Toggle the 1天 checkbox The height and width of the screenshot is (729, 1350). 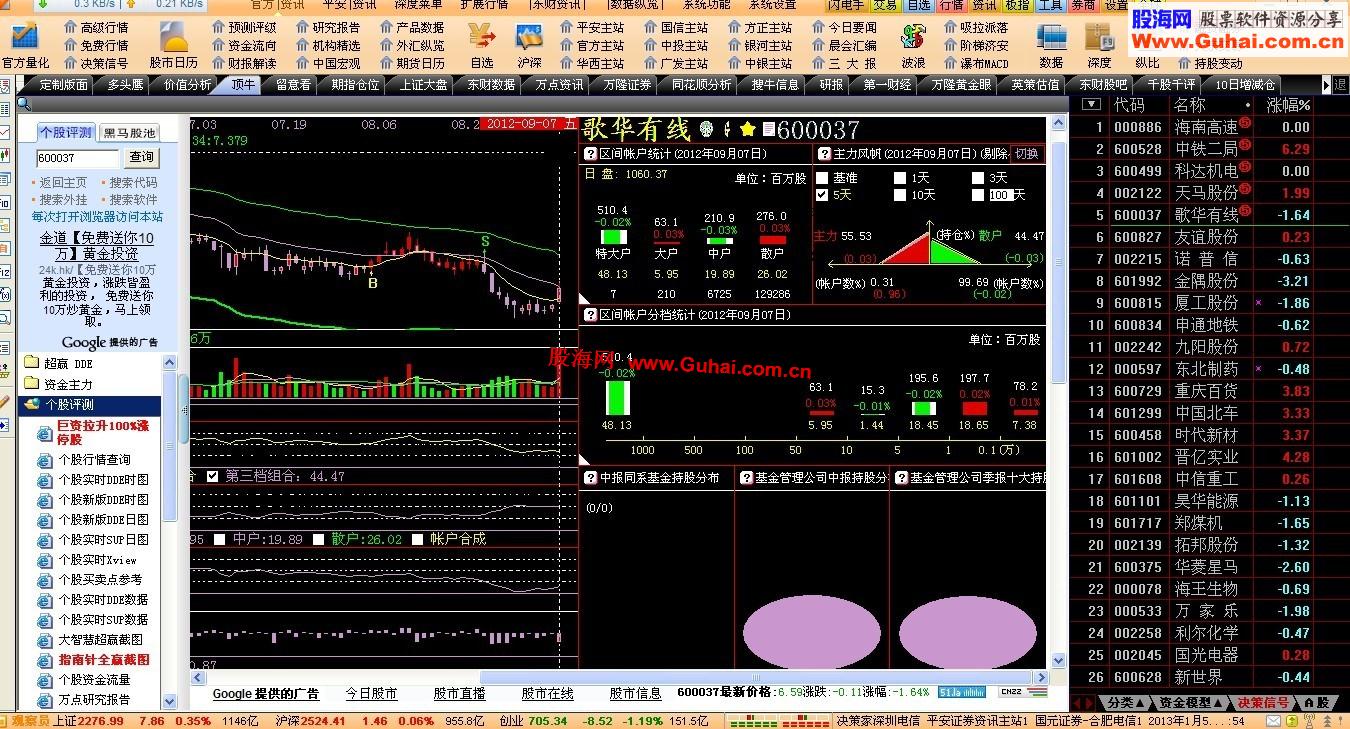[x=900, y=178]
